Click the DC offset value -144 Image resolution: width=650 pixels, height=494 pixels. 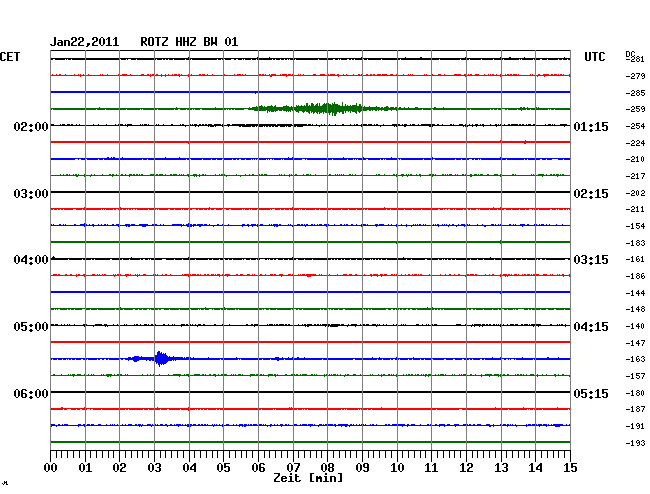point(635,293)
